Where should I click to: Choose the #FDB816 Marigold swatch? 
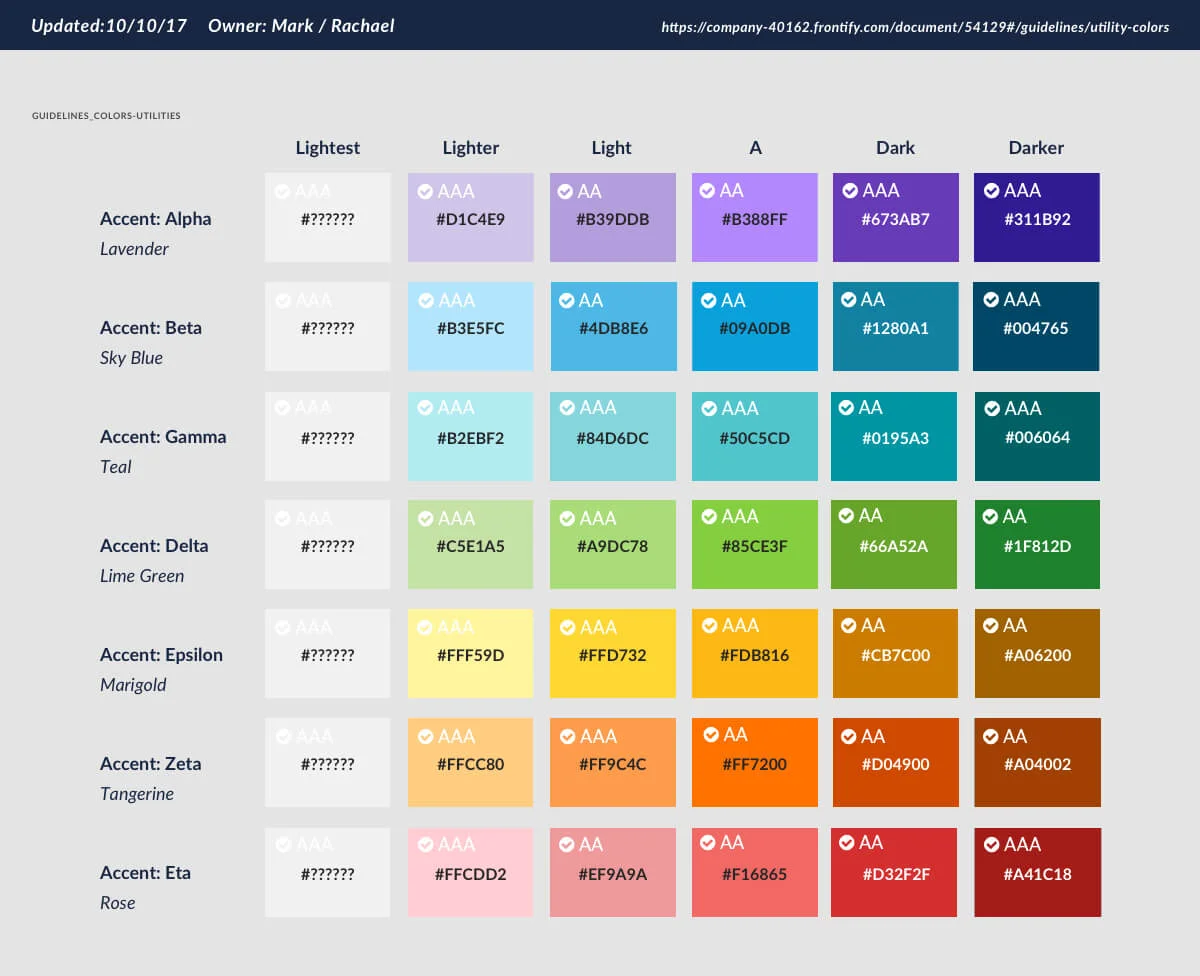coord(755,653)
